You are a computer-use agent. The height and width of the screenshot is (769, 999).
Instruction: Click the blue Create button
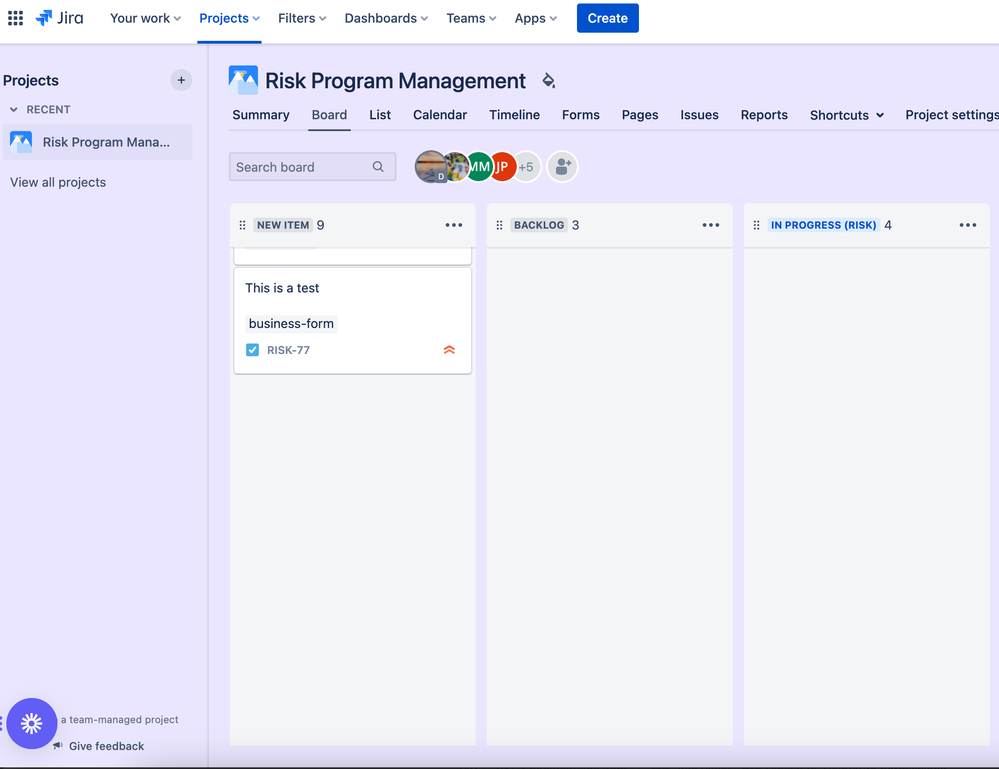click(607, 18)
